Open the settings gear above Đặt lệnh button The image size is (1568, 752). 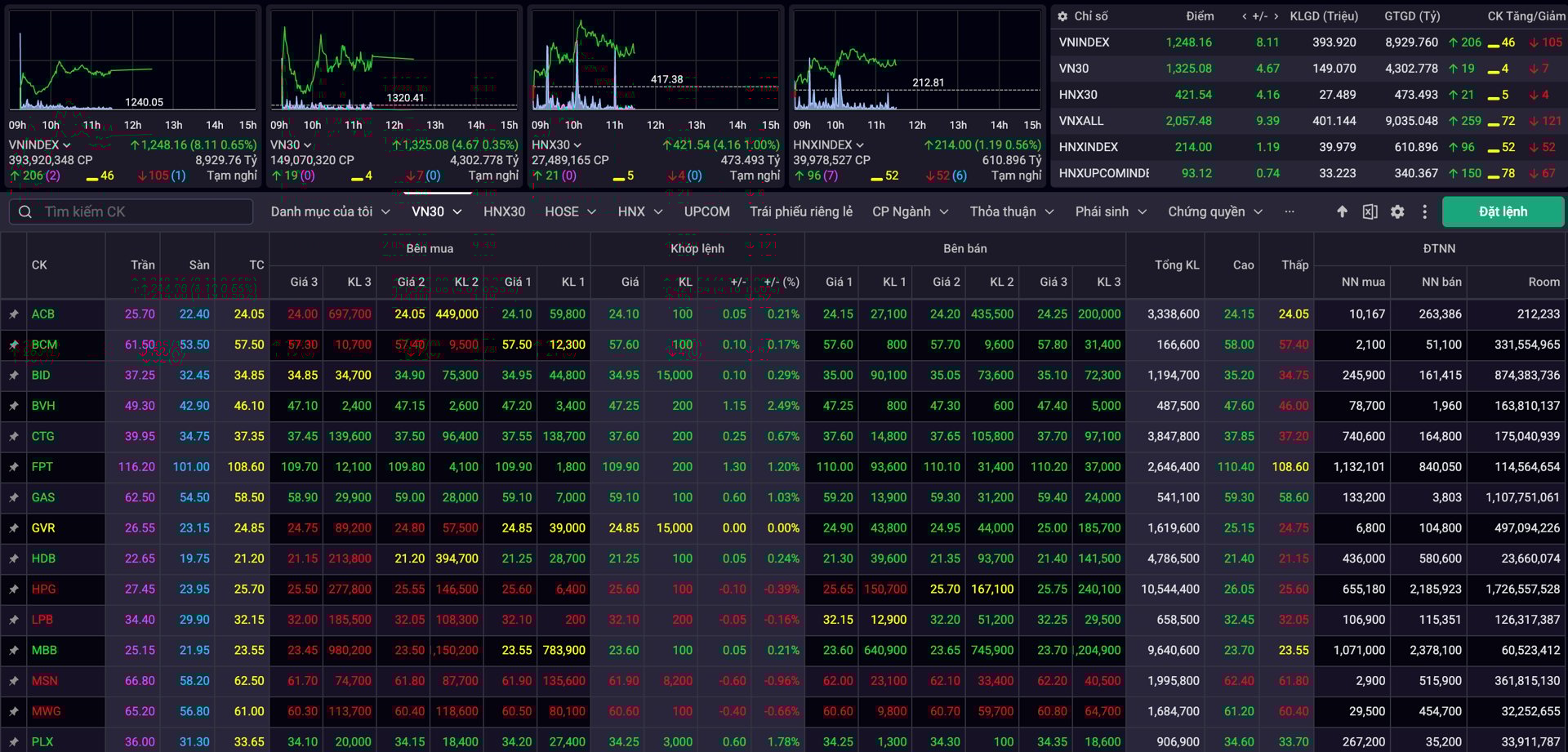pyautogui.click(x=1397, y=211)
